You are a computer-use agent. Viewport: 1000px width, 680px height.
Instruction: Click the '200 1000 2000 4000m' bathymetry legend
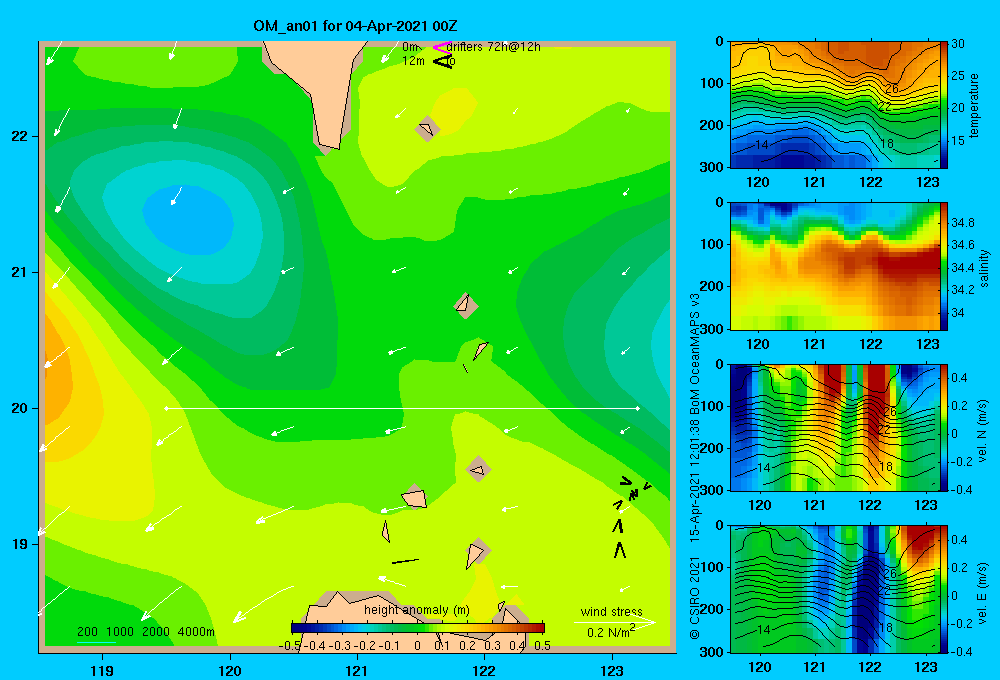[146, 632]
